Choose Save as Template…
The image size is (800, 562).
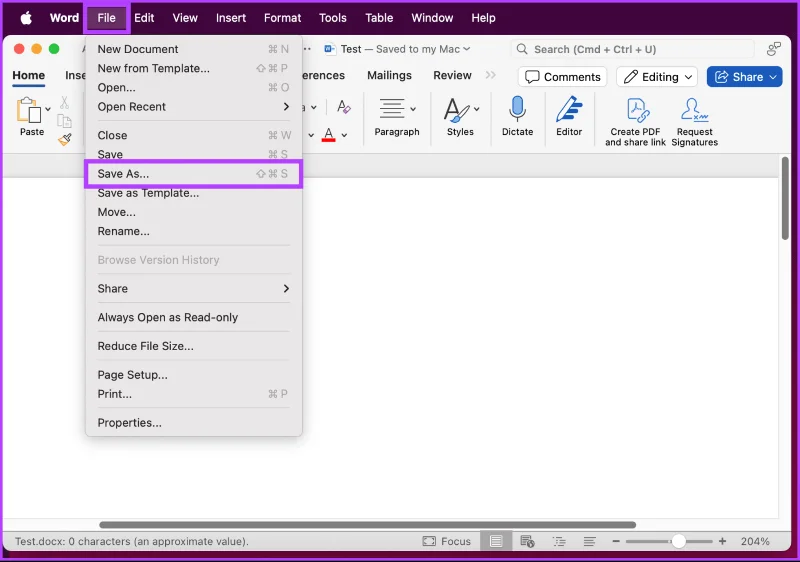click(193, 193)
